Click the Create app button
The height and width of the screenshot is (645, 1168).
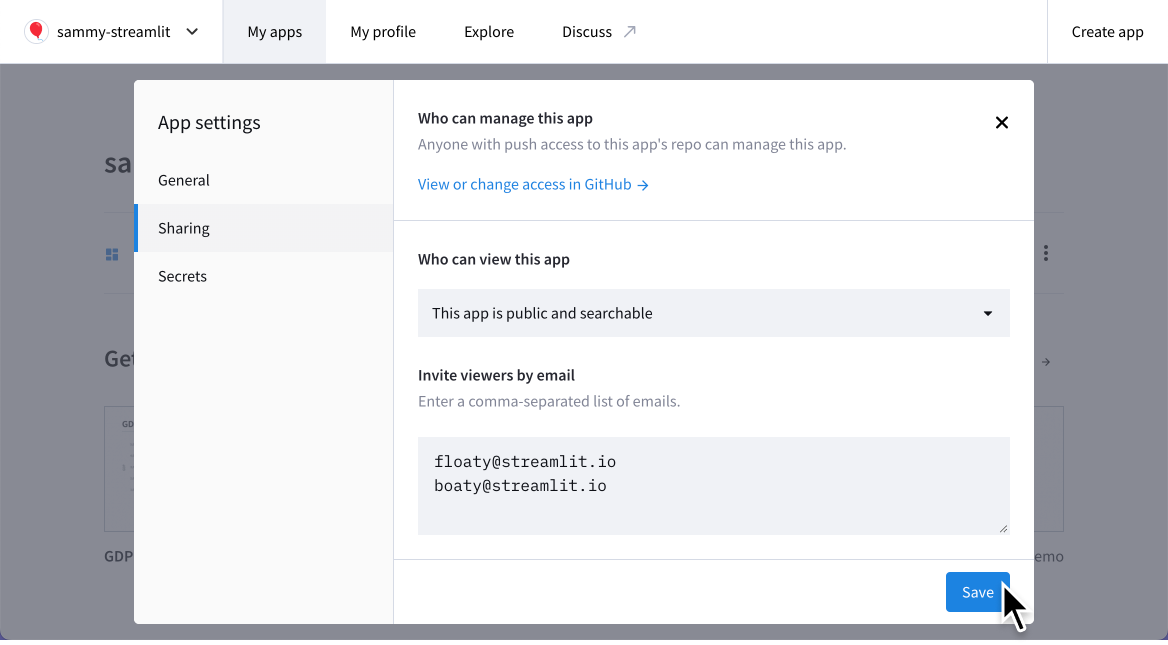(1107, 31)
